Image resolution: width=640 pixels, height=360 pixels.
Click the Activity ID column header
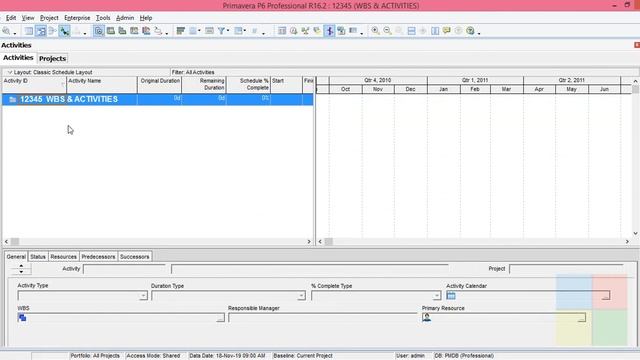(34, 84)
